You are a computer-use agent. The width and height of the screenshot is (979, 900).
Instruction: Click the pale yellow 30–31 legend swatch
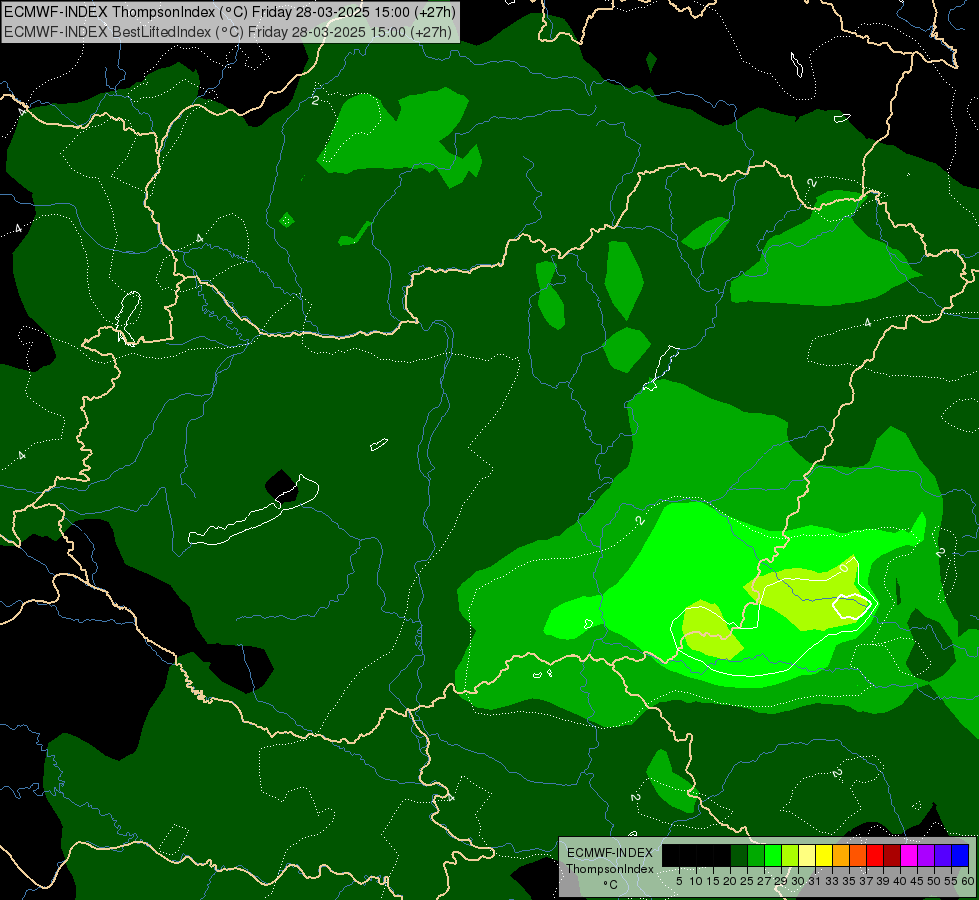point(807,855)
